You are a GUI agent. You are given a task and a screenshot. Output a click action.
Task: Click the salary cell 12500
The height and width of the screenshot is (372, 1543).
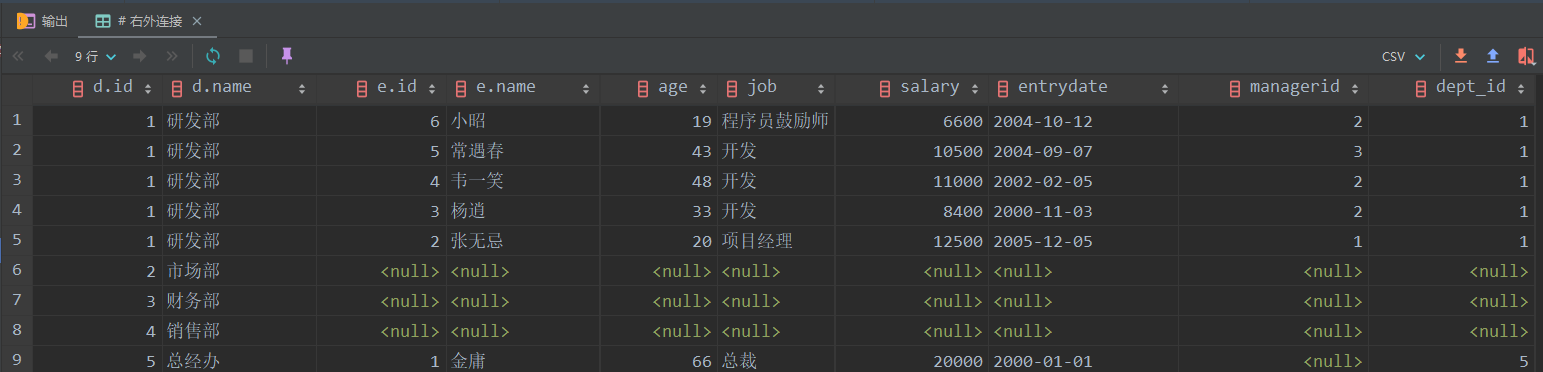click(x=911, y=241)
